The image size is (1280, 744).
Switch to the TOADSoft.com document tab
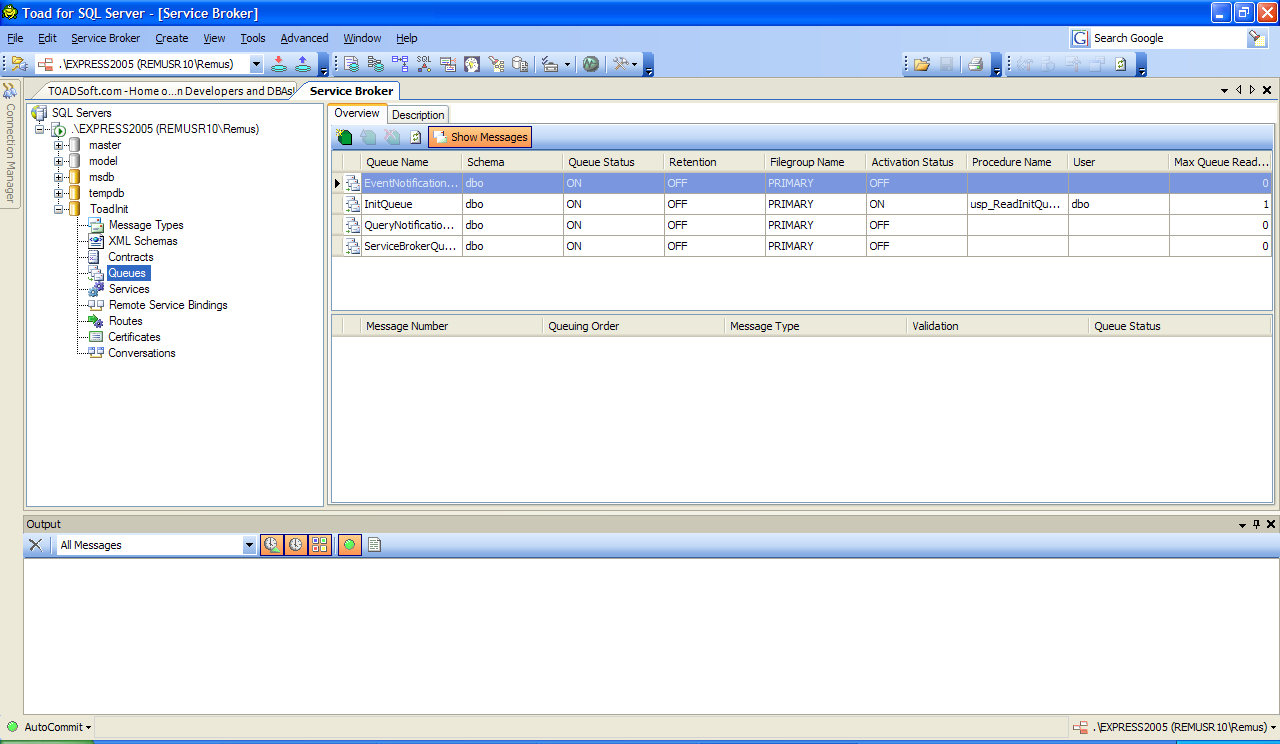tap(170, 91)
